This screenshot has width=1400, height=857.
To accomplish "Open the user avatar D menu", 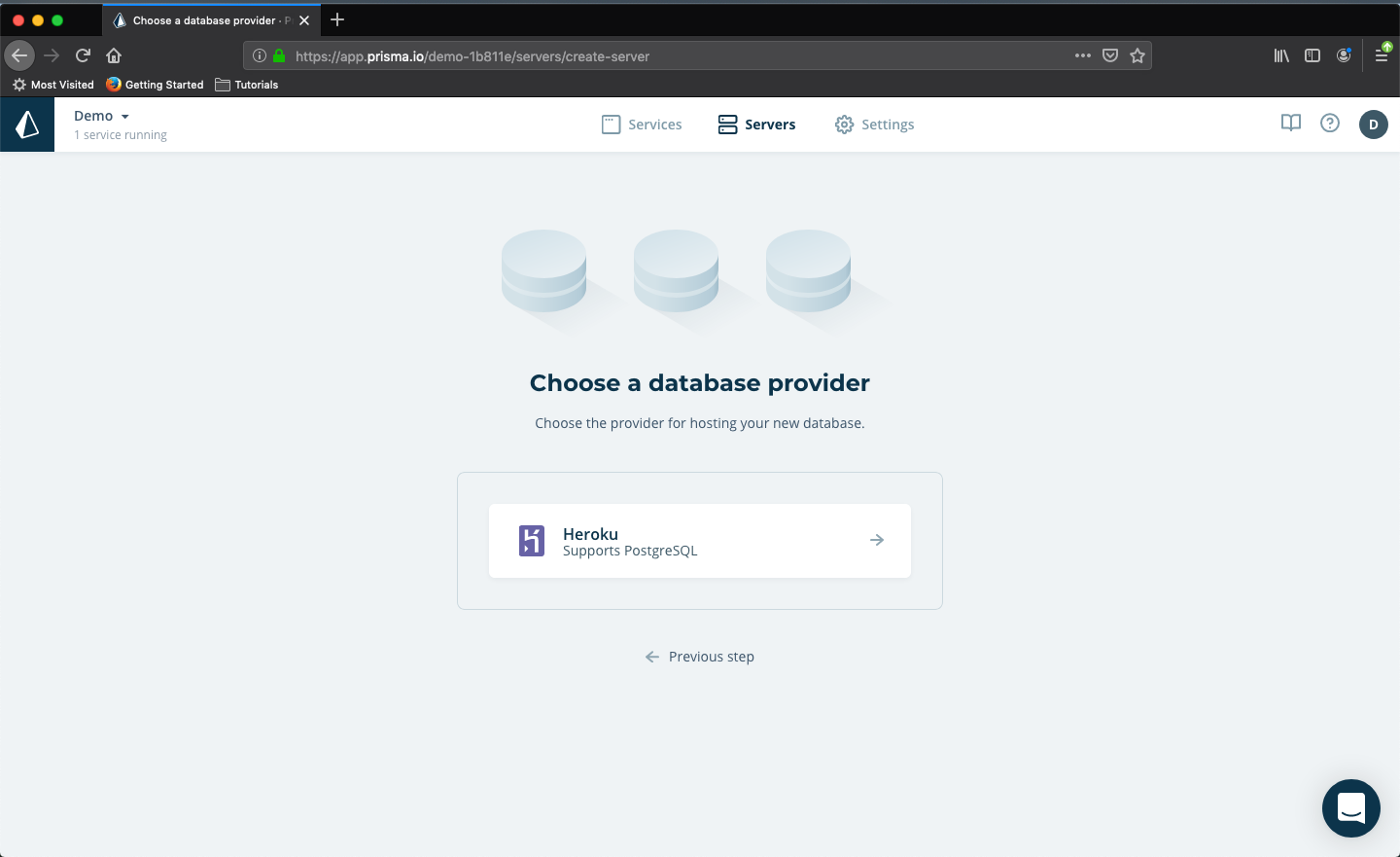I will tap(1374, 125).
